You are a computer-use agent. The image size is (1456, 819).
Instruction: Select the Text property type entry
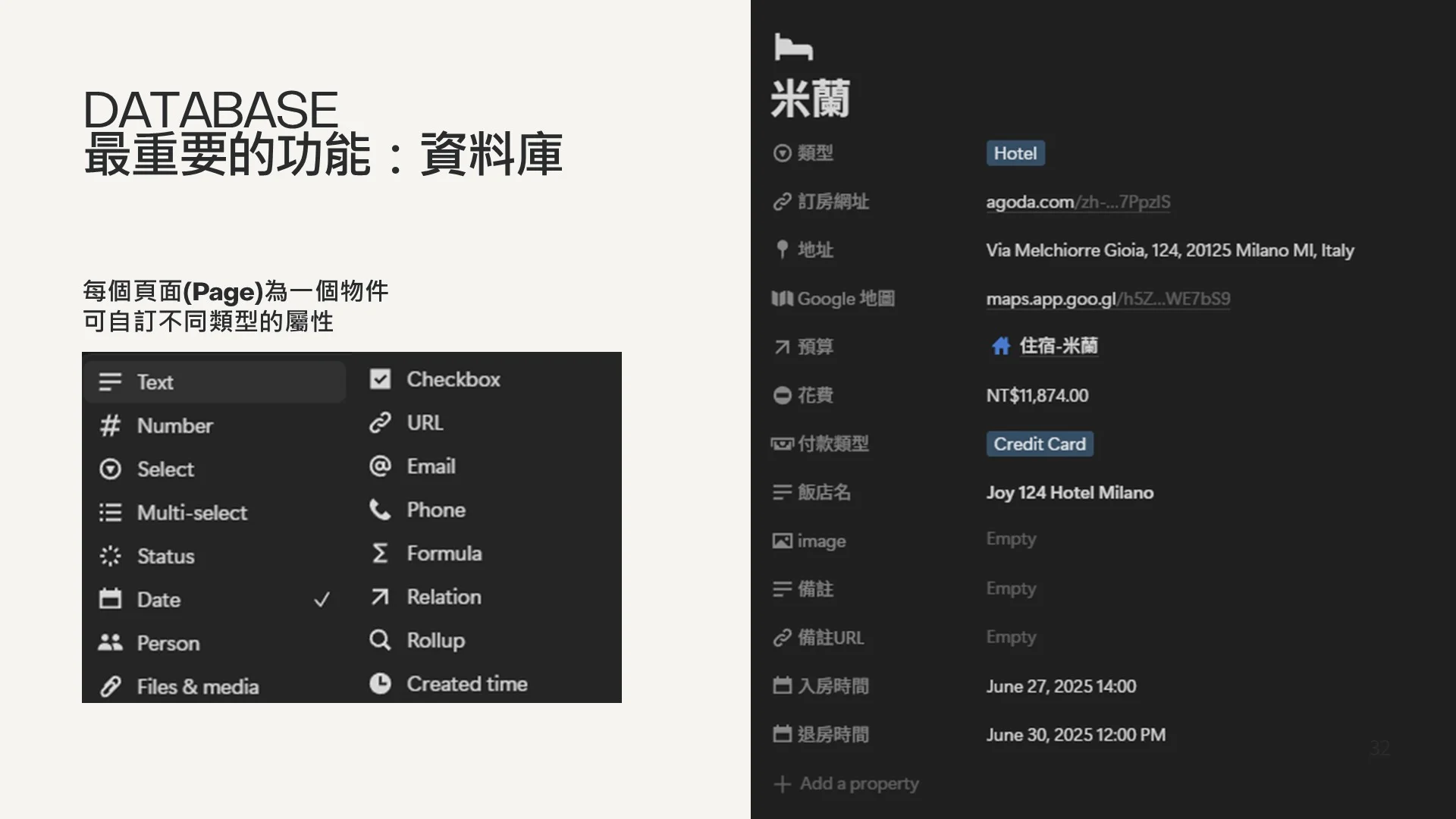point(155,382)
